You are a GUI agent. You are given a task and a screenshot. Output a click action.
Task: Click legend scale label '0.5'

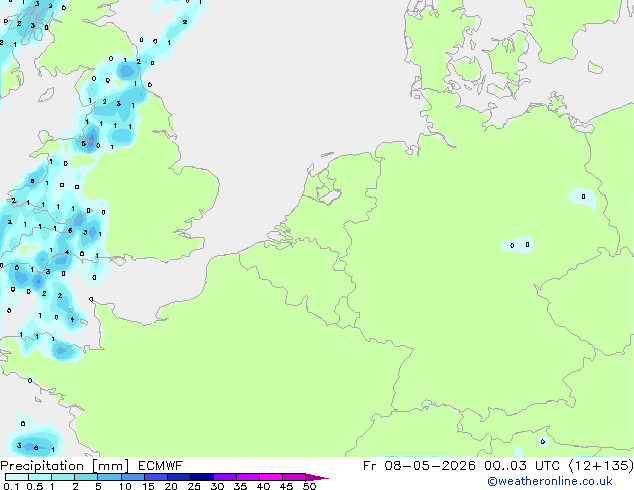click(x=34, y=486)
